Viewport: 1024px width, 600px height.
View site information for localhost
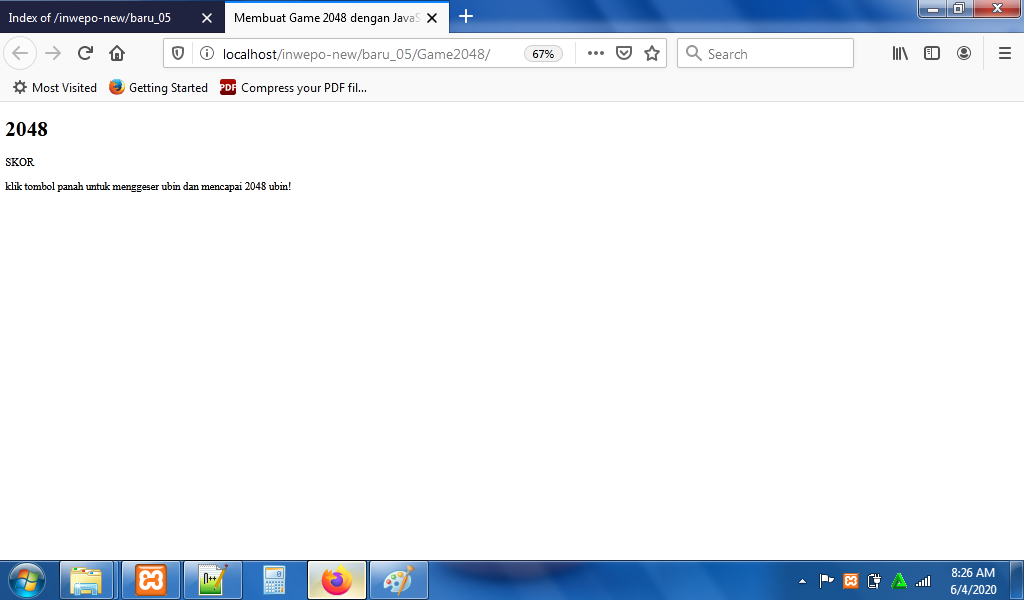[x=206, y=54]
